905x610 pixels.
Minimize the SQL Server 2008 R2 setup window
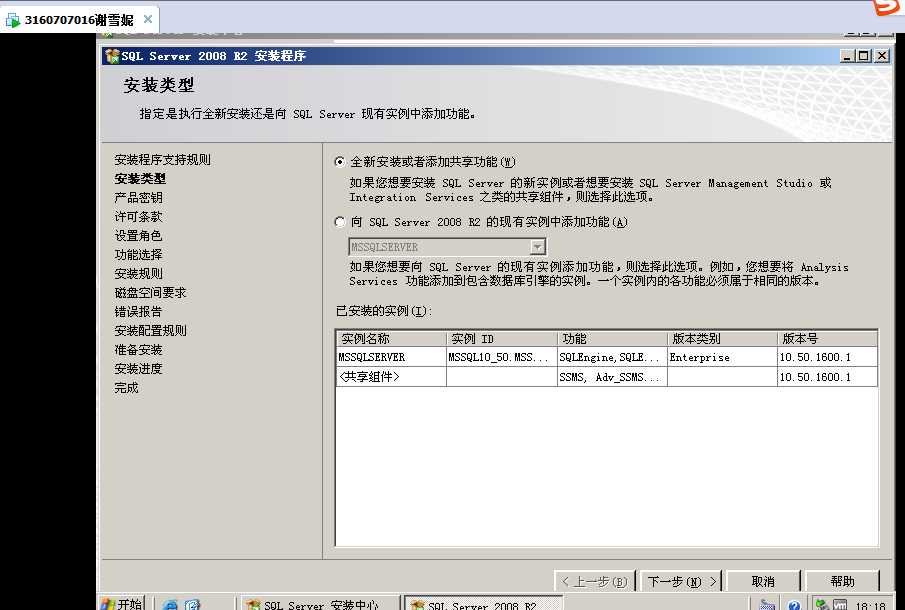coord(847,56)
